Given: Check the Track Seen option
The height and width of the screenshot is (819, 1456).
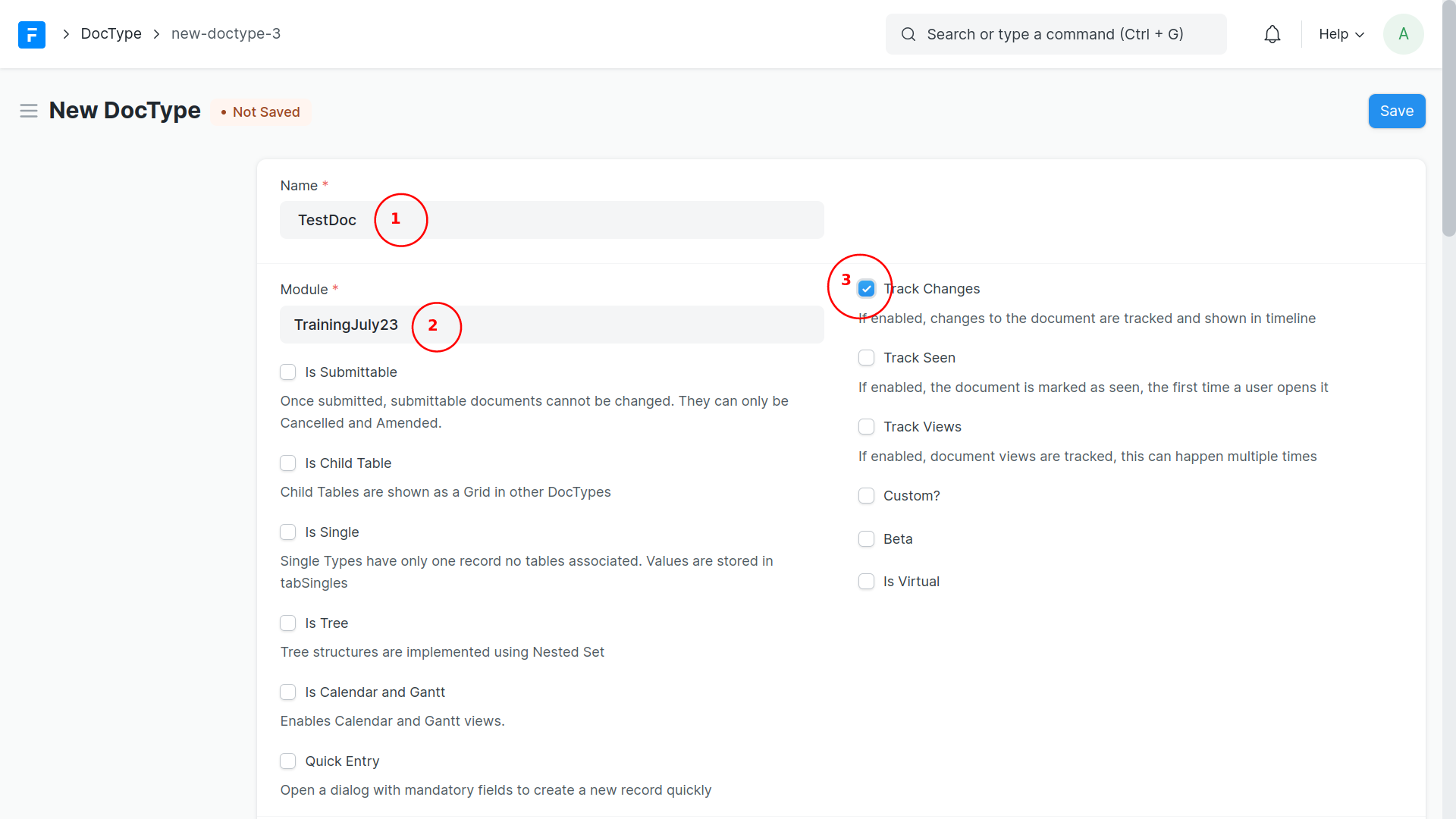Looking at the screenshot, I should [x=866, y=358].
